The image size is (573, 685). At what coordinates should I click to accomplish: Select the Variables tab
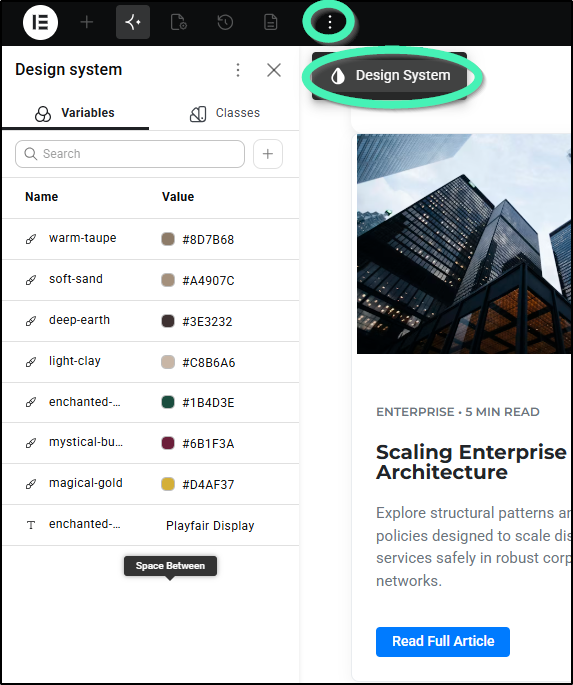75,113
